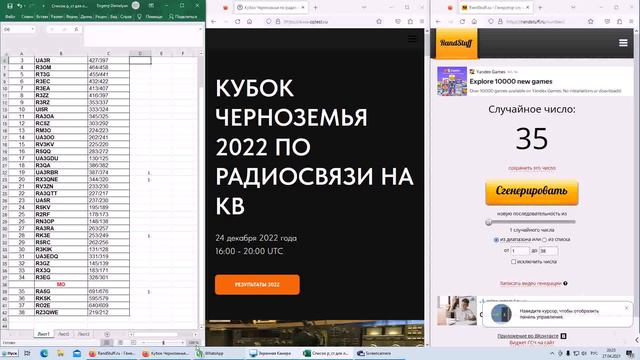640x360 pixels.
Task: Open the Справка ribbon tab
Action: (126, 17)
